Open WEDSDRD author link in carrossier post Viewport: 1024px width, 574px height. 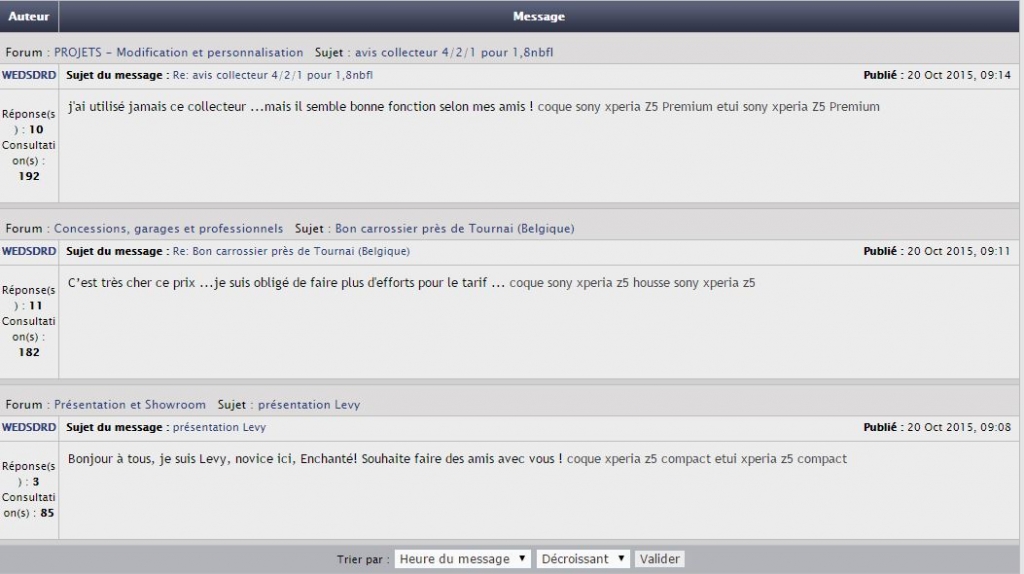(x=29, y=251)
